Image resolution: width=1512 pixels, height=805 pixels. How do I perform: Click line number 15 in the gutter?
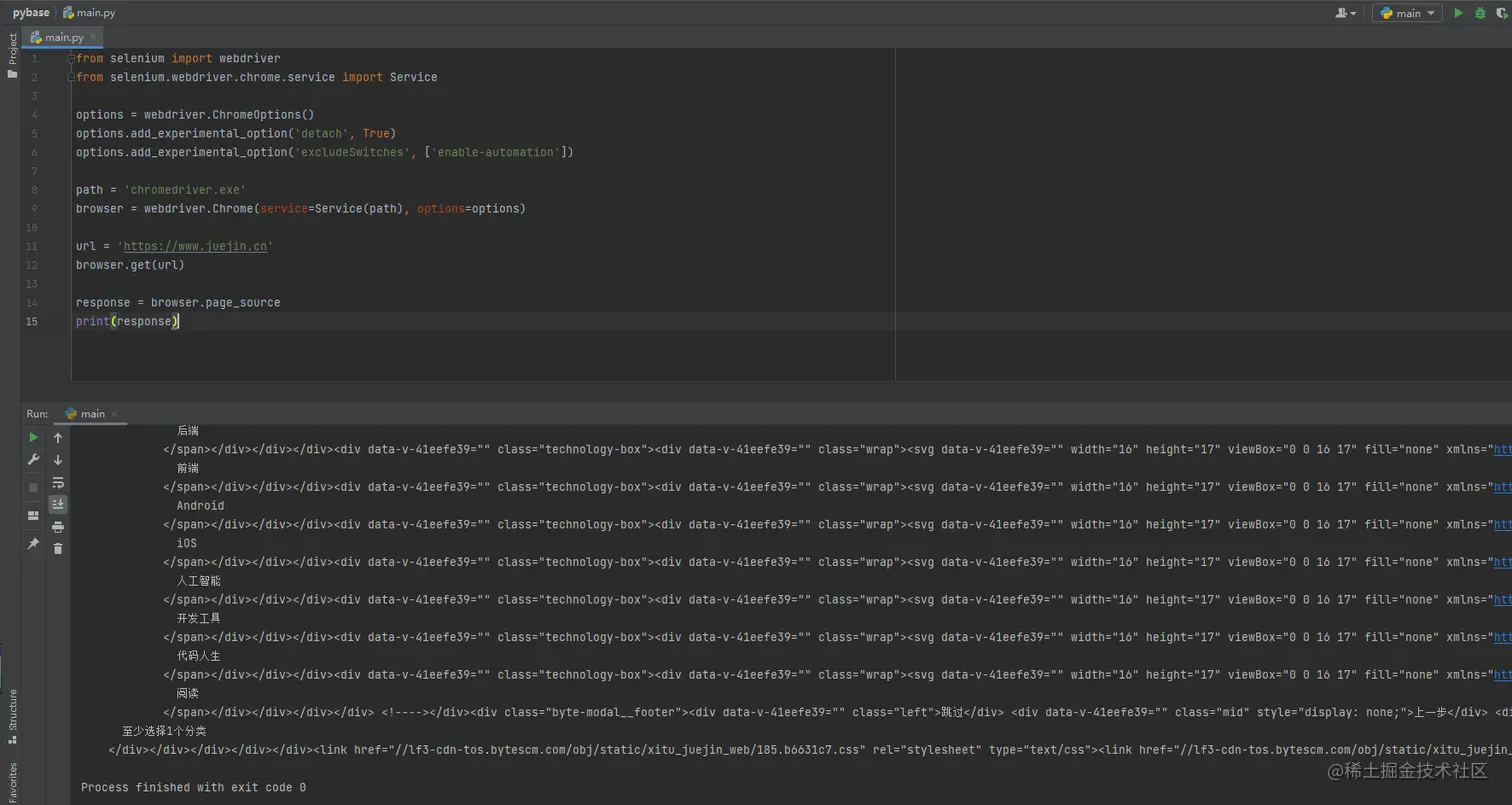point(32,321)
